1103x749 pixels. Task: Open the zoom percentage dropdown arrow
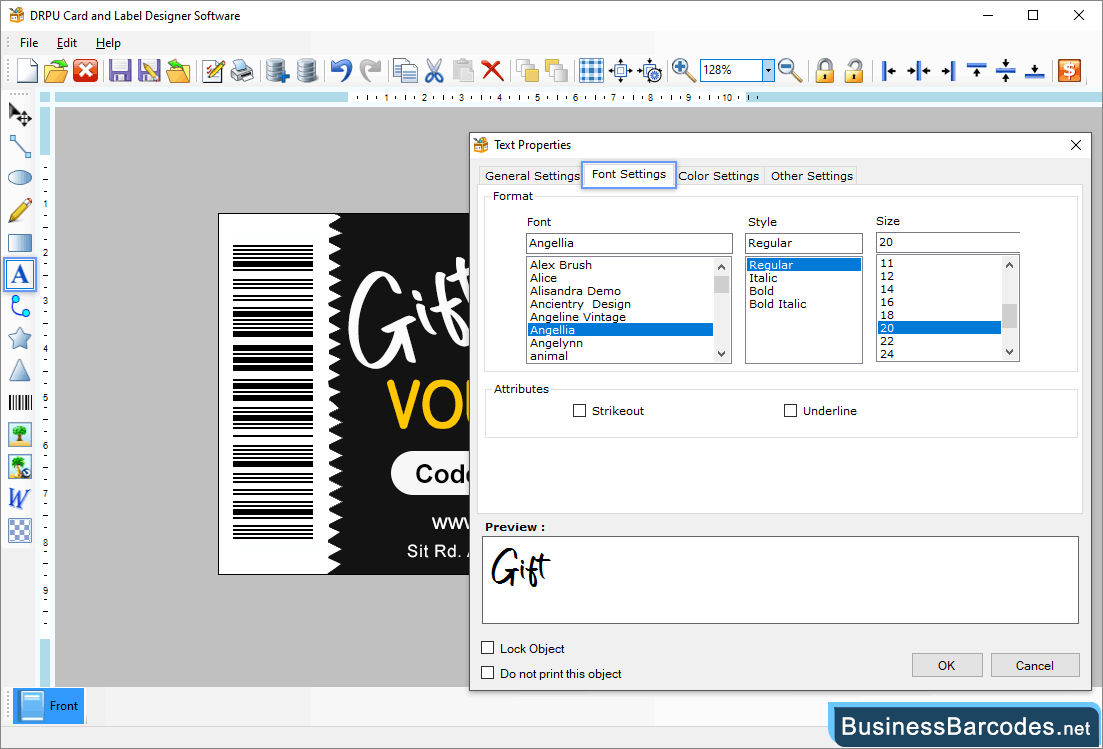tap(768, 70)
